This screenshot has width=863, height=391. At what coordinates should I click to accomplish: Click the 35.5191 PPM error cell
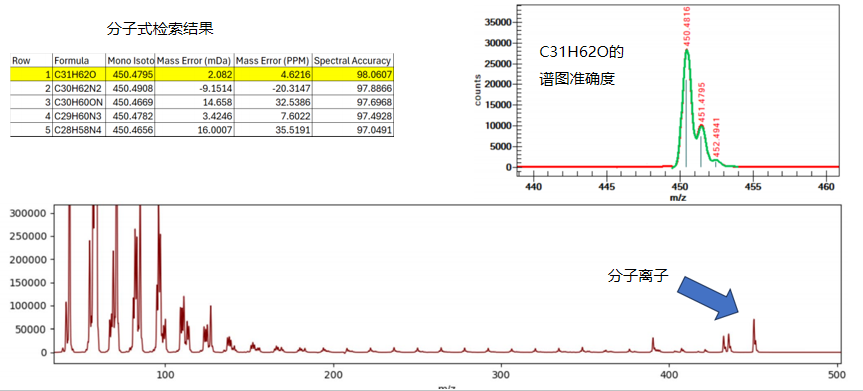tap(273, 129)
